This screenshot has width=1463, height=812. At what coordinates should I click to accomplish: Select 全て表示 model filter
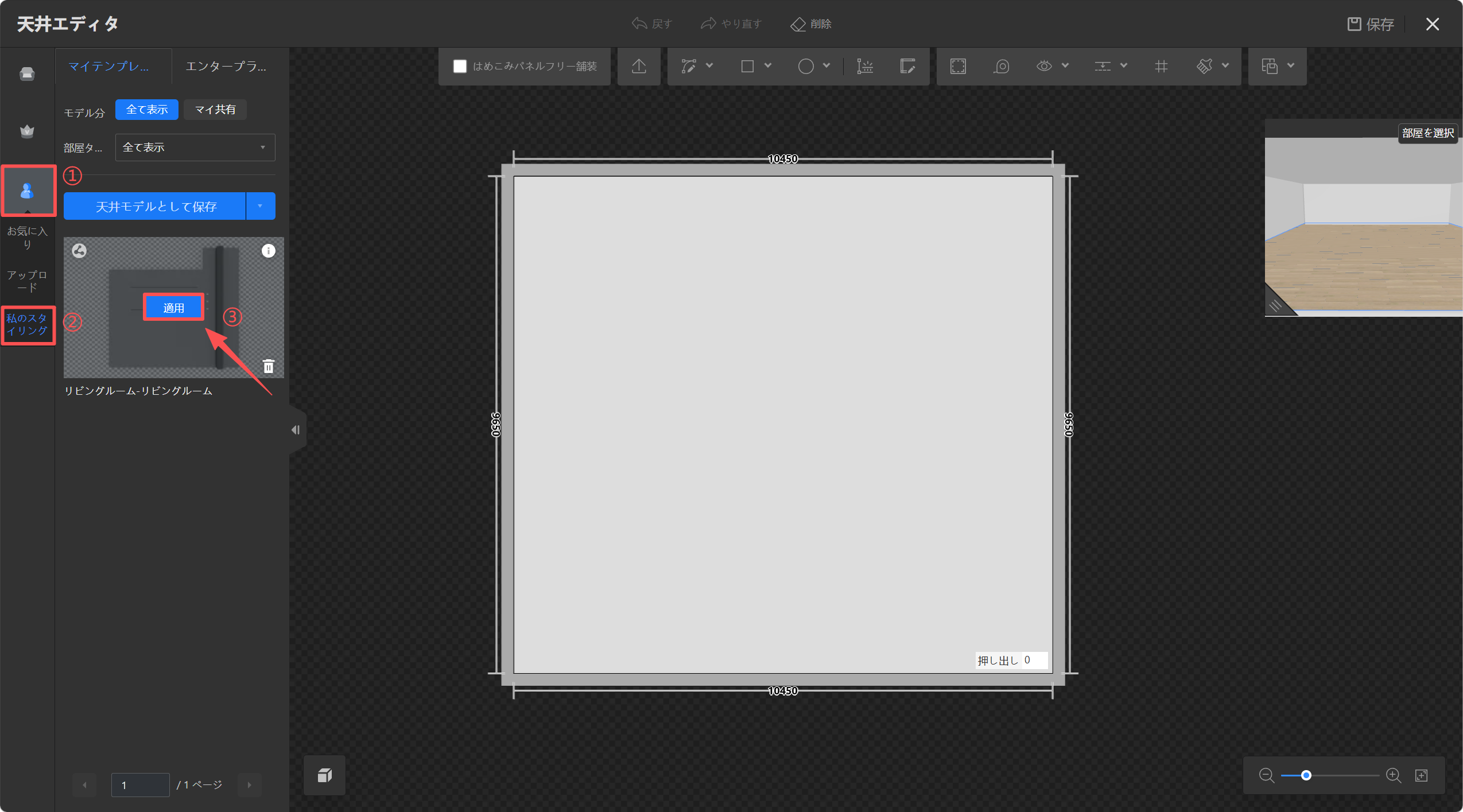pos(147,110)
